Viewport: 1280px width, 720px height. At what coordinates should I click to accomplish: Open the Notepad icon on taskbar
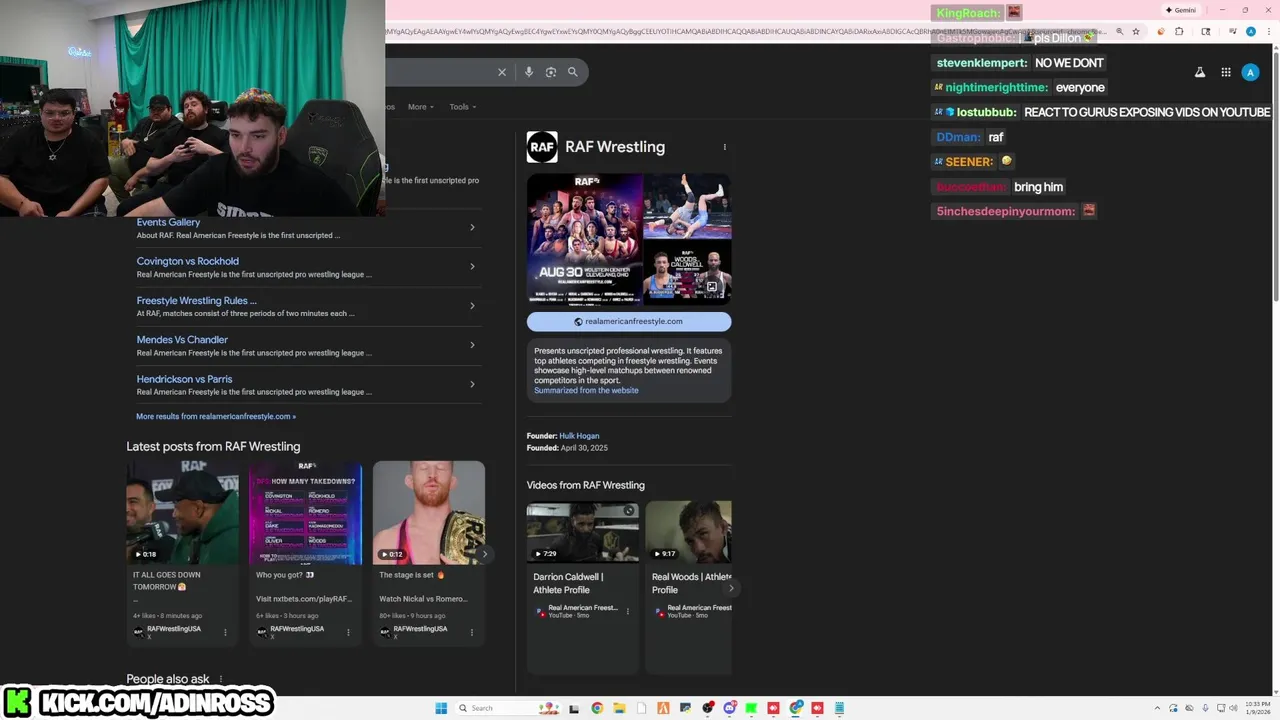pyautogui.click(x=840, y=708)
